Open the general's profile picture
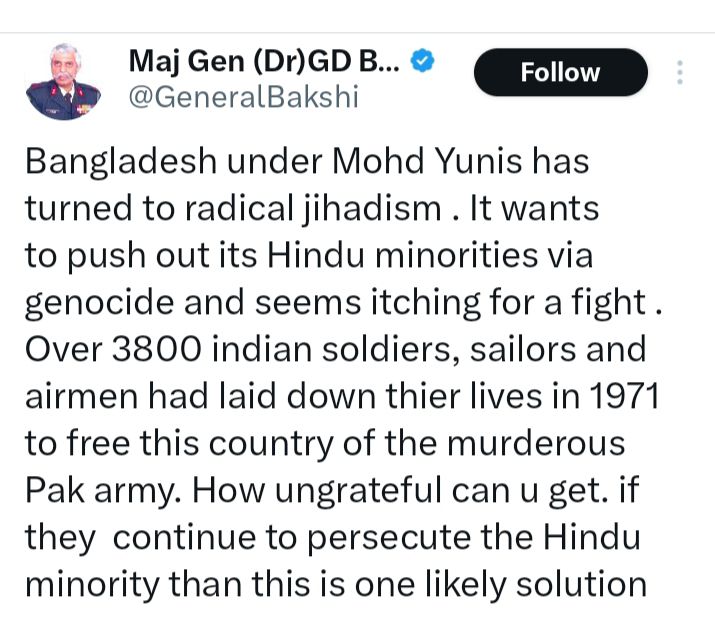This screenshot has height=629, width=715. 63,81
